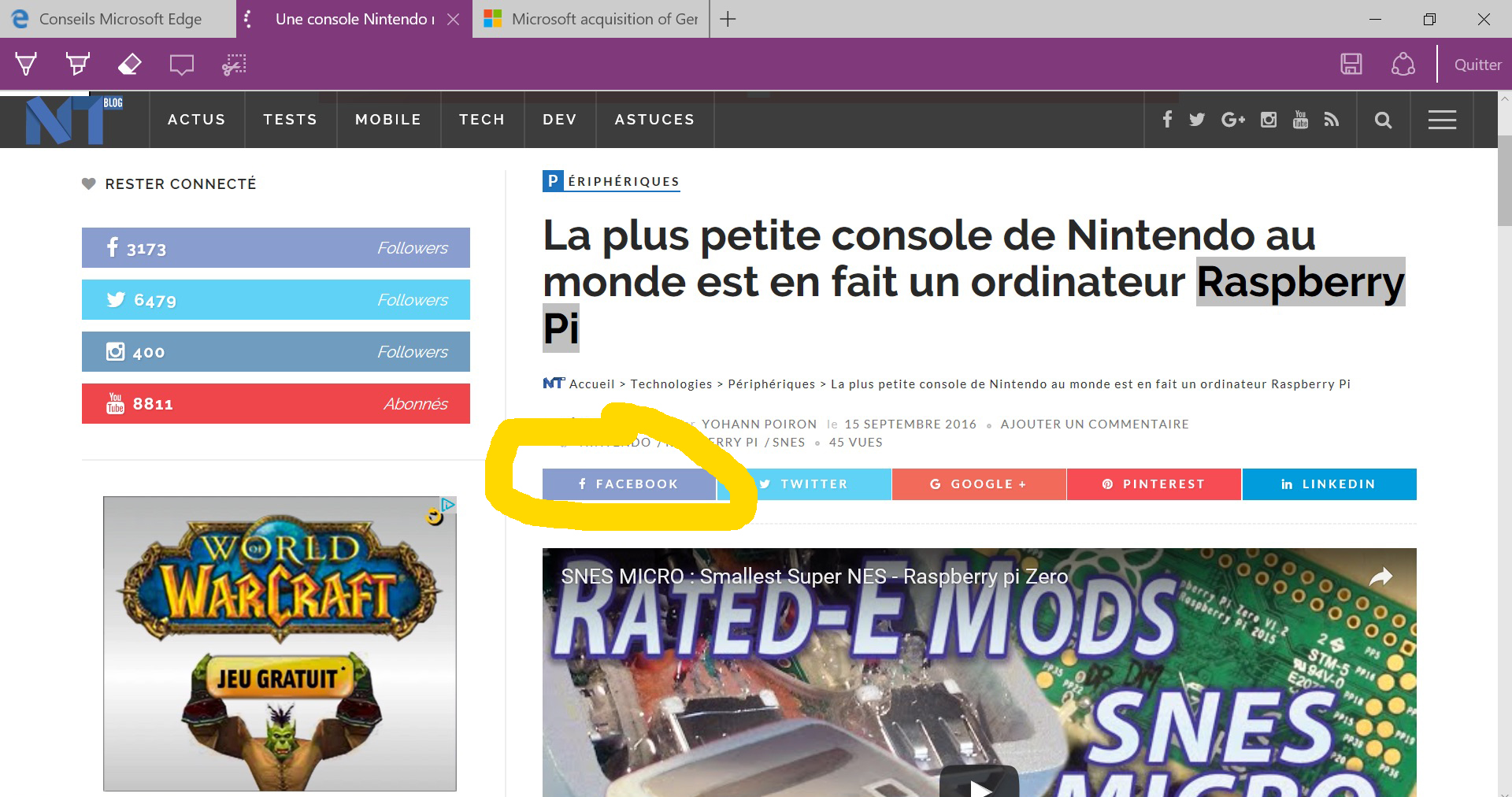Viewport: 1512px width, 797px height.
Task: Share article on FACEBOOK
Action: (x=629, y=484)
